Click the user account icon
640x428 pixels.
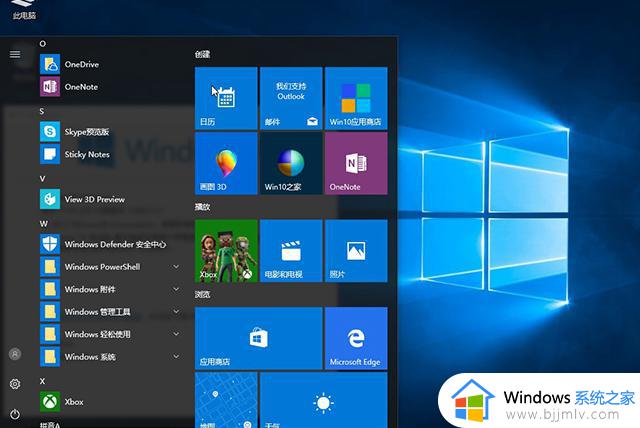[x=15, y=354]
